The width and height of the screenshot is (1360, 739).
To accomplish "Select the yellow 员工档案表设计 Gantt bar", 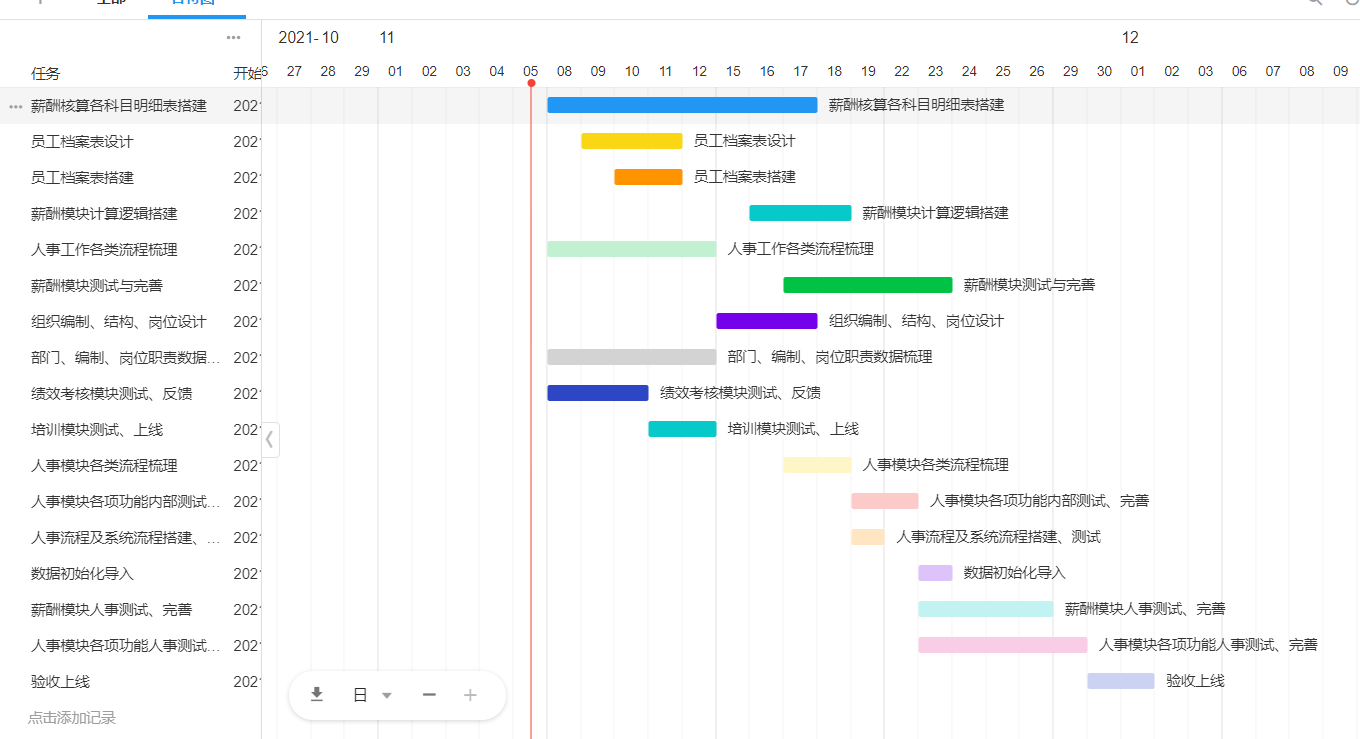I will pyautogui.click(x=631, y=141).
